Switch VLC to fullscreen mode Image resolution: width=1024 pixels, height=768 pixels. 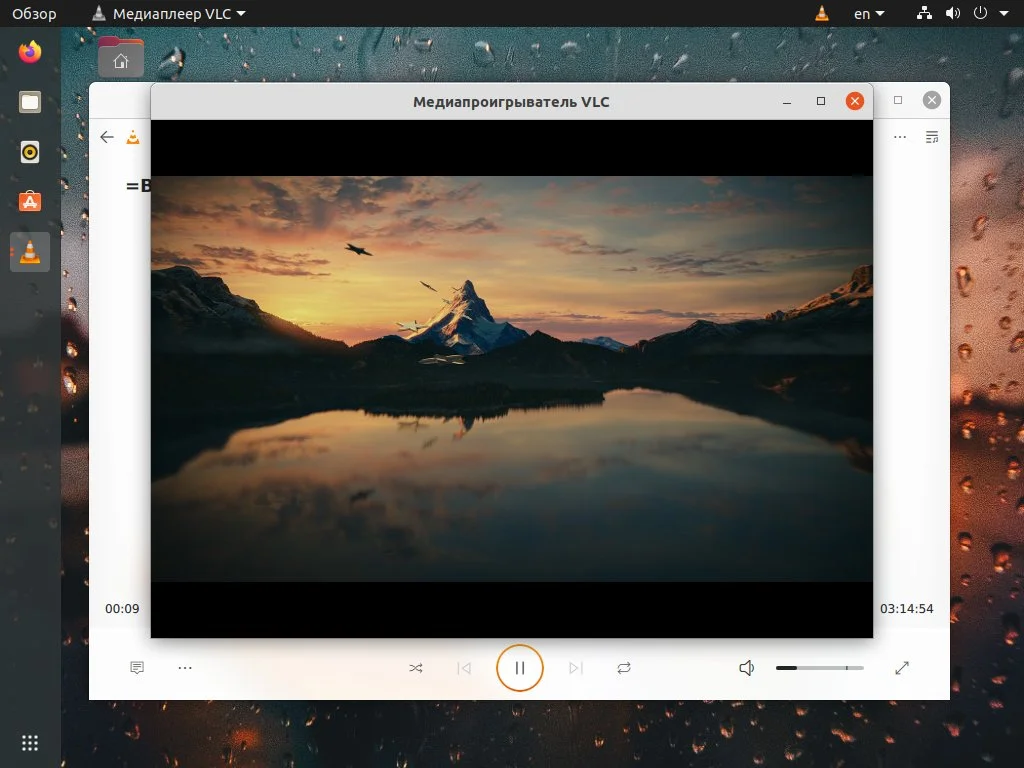[903, 667]
